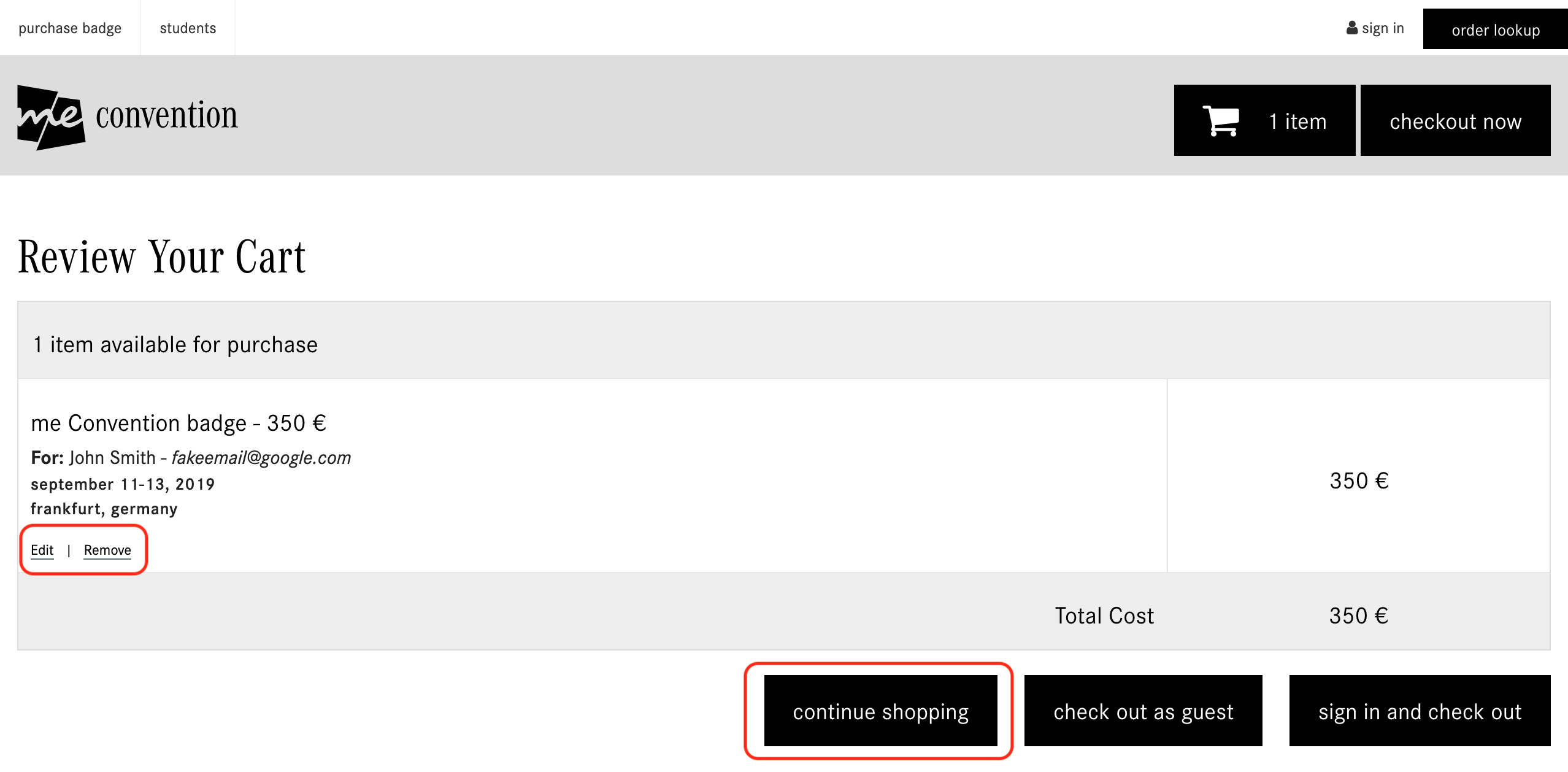This screenshot has height=772, width=1568.
Task: Click continue shopping
Action: tap(880, 711)
